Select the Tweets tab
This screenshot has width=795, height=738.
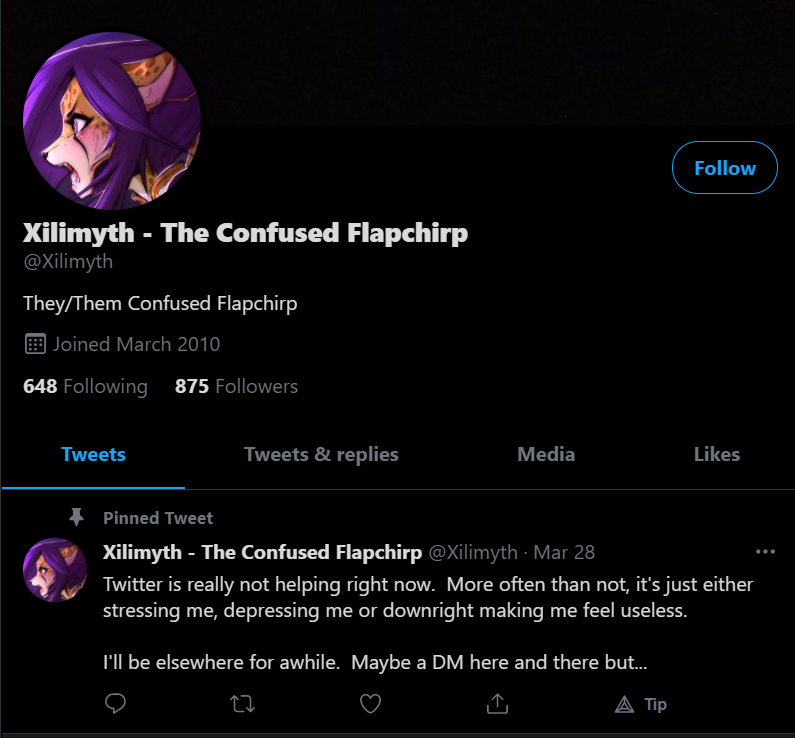93,454
